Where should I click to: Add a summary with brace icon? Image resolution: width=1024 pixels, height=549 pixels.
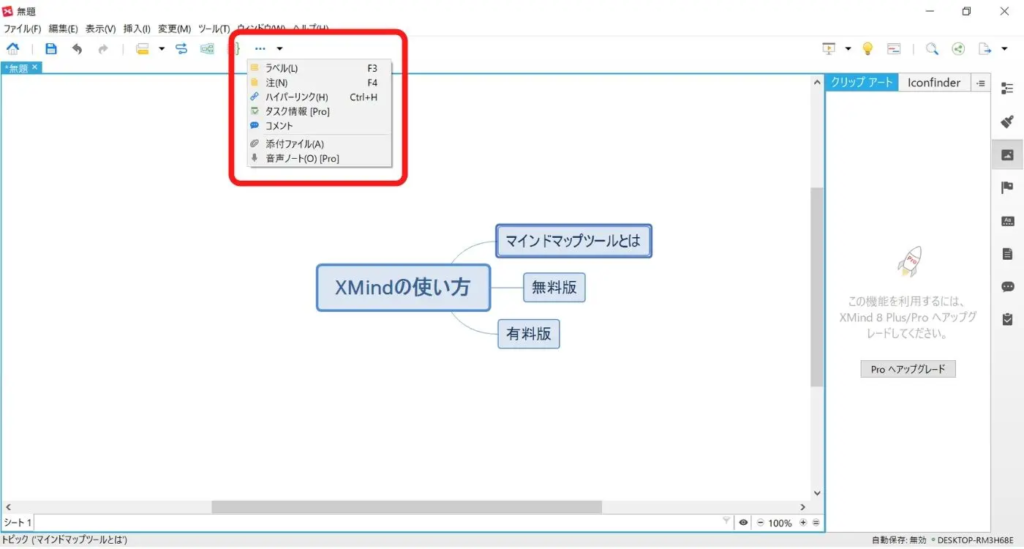[236, 49]
